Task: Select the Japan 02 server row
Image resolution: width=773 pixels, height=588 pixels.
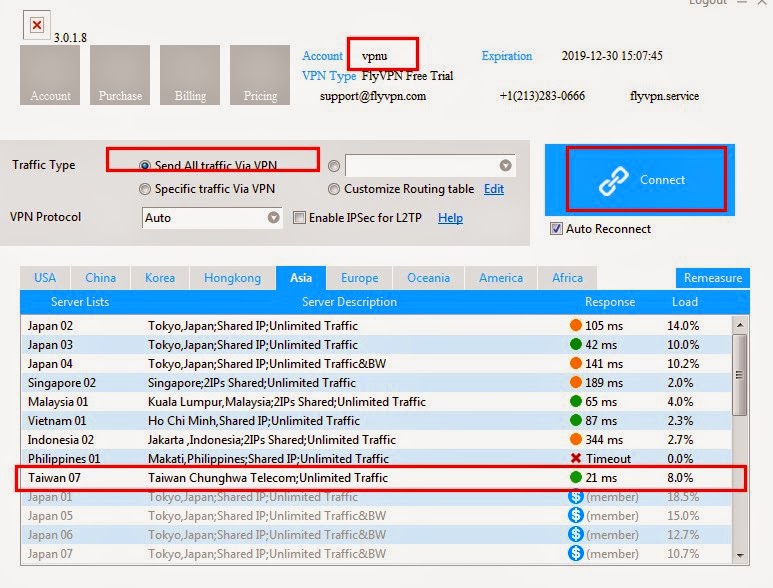Action: [x=376, y=326]
